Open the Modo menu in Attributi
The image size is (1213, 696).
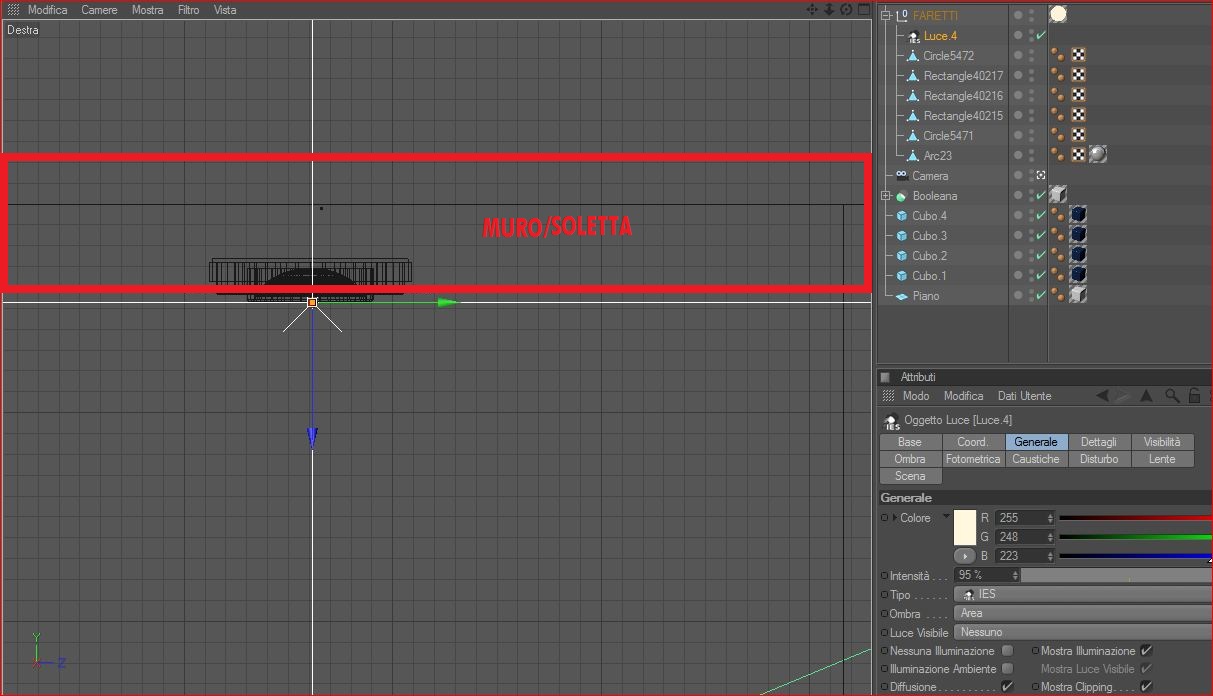click(x=915, y=396)
